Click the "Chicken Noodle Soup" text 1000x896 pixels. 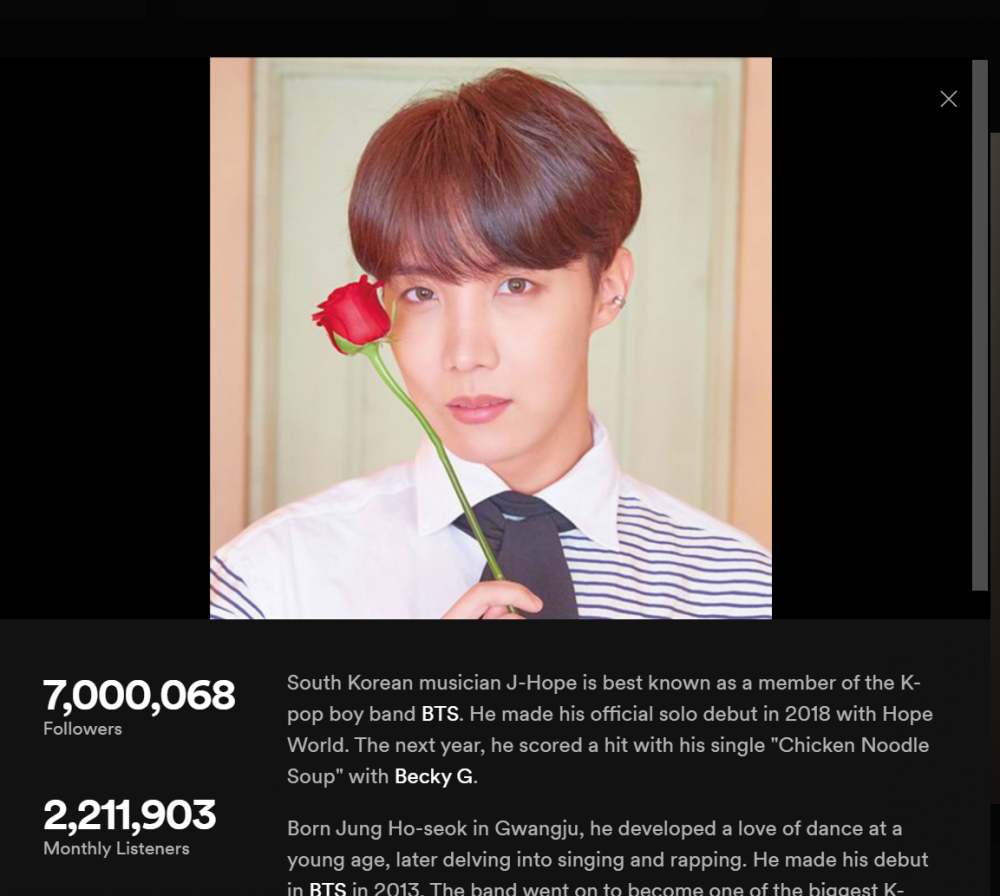coord(607,760)
